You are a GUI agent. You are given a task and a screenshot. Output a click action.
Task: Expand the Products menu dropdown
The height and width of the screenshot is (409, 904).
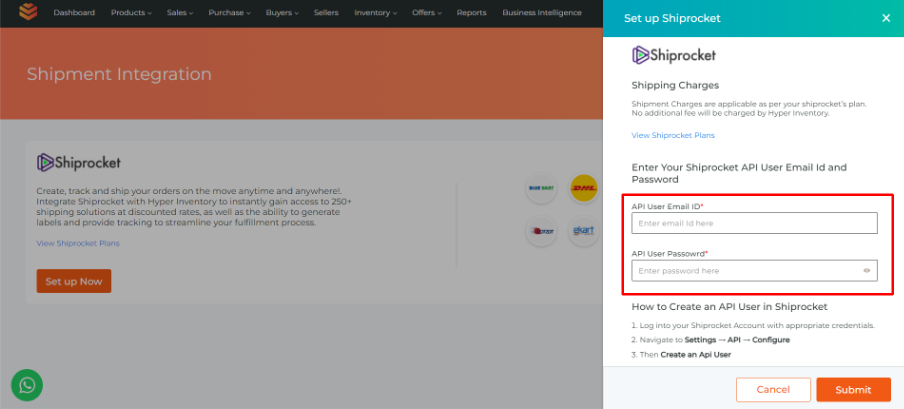coord(131,13)
